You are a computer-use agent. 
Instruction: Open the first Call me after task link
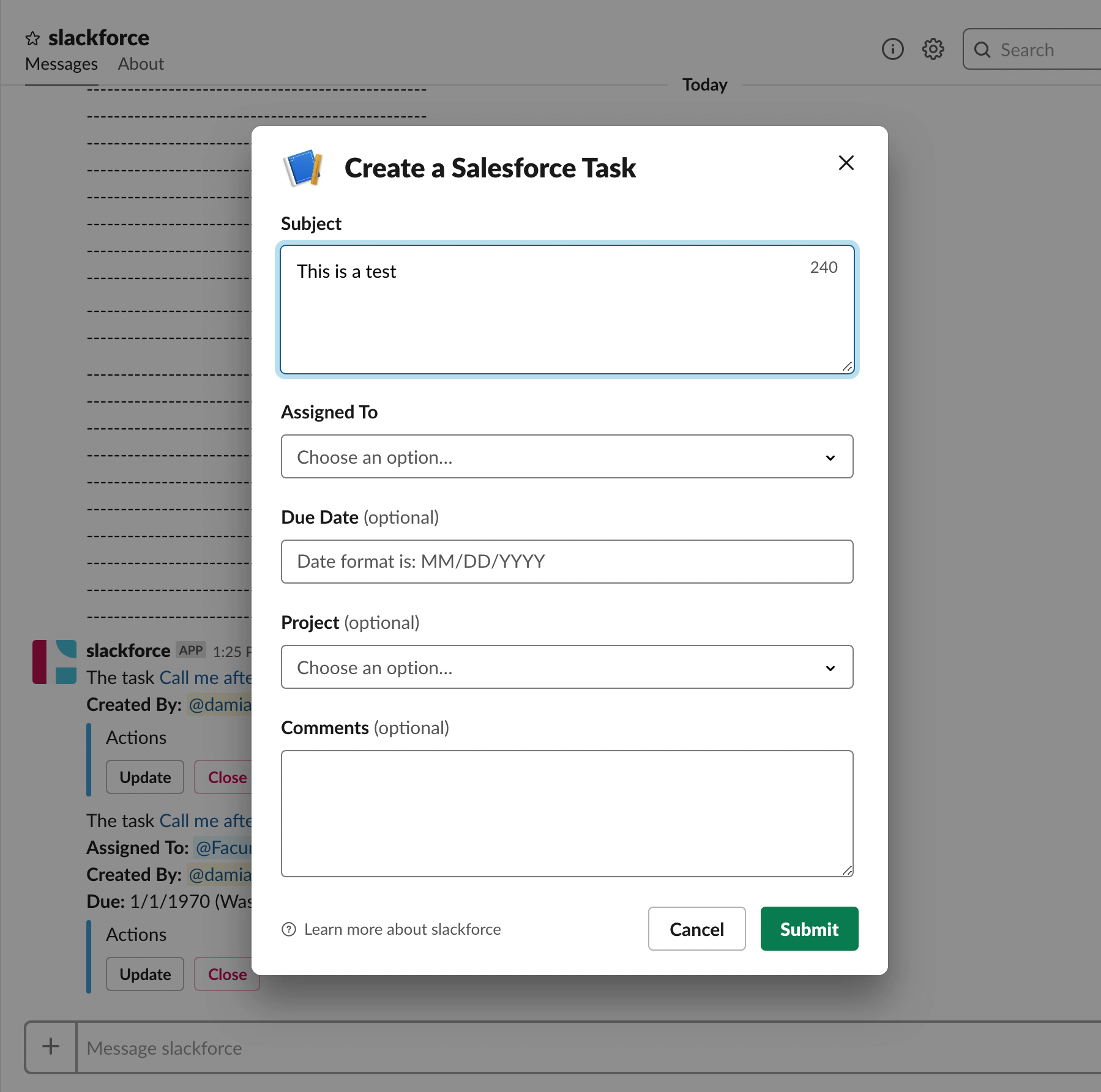(206, 678)
